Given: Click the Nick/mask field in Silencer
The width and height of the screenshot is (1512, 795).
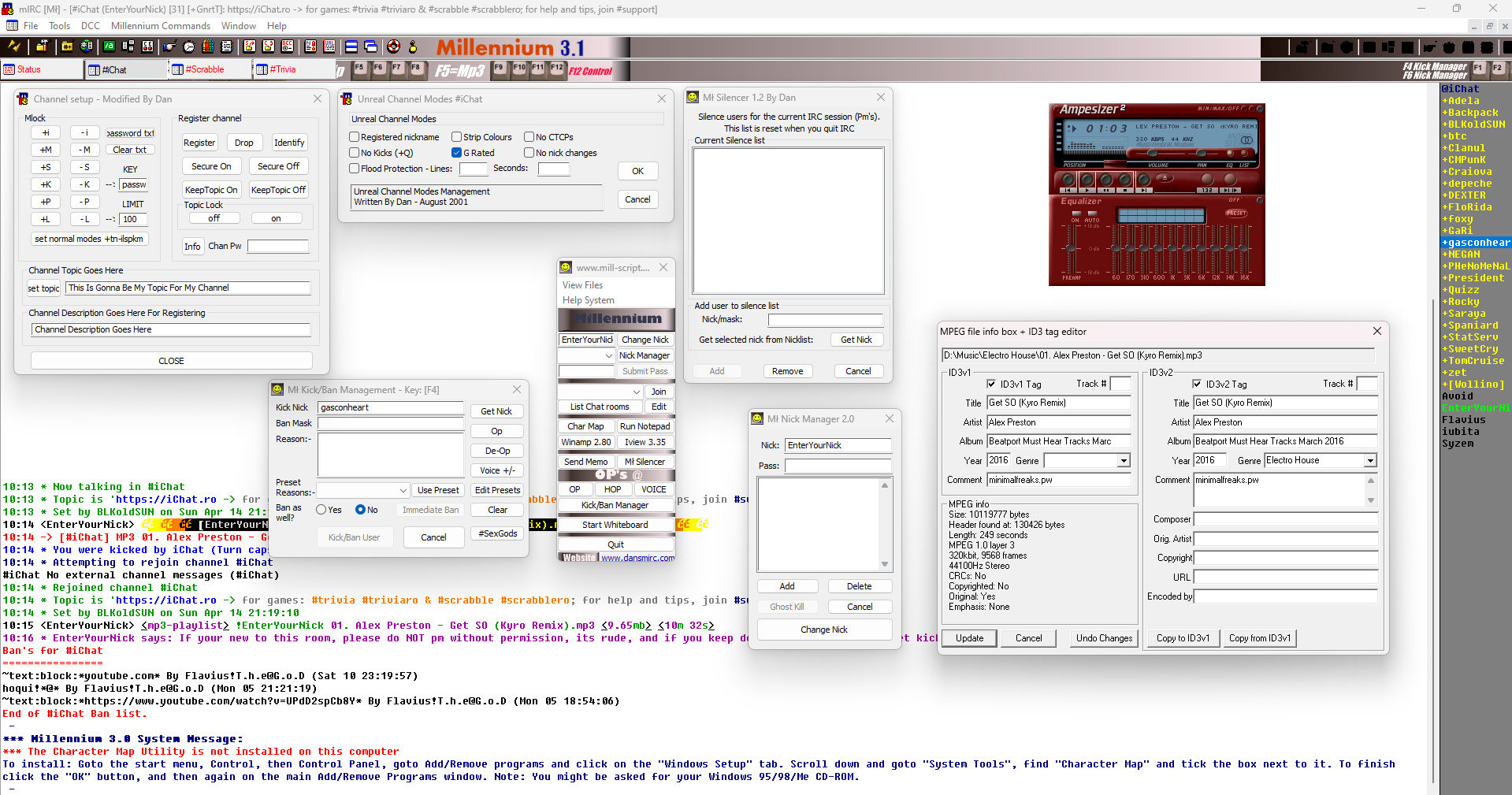Looking at the screenshot, I should pyautogui.click(x=825, y=320).
